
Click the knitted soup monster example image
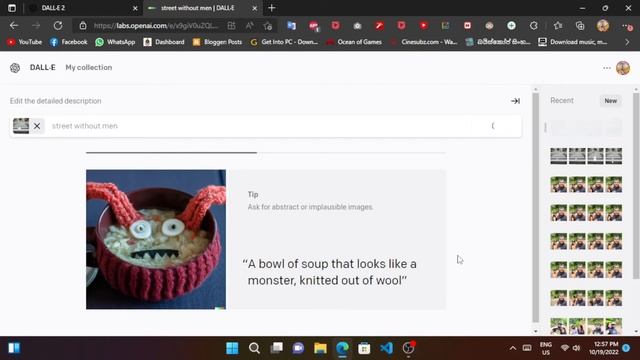coord(156,239)
